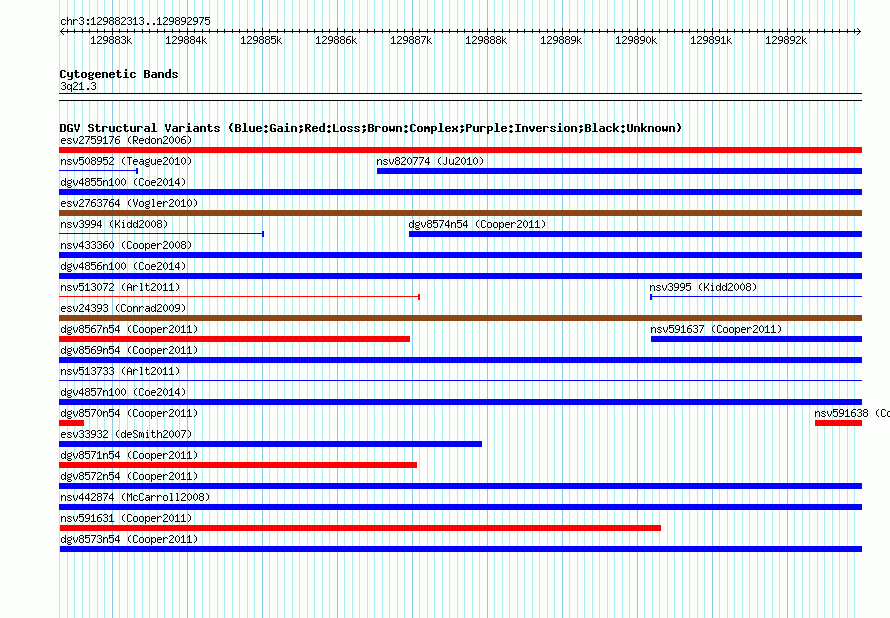Select the thin blue nsv3994 variant line
Image resolution: width=890 pixels, height=618 pixels.
click(x=162, y=234)
